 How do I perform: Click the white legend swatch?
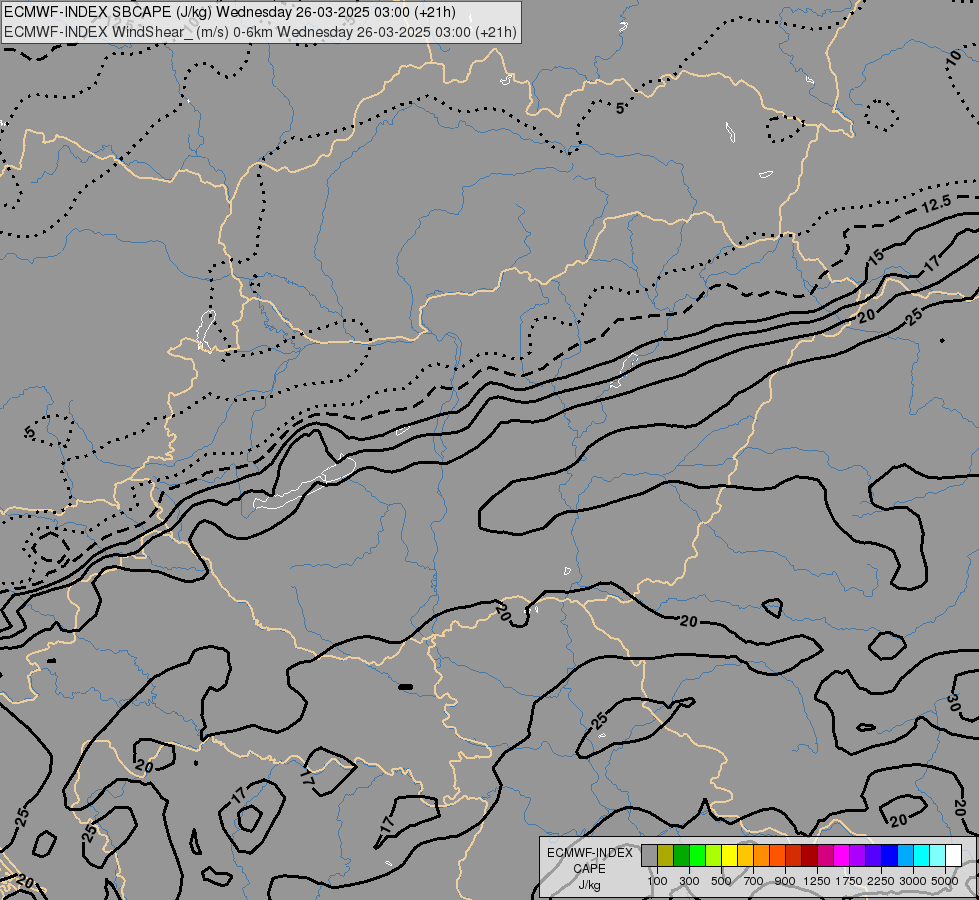pyautogui.click(x=953, y=856)
